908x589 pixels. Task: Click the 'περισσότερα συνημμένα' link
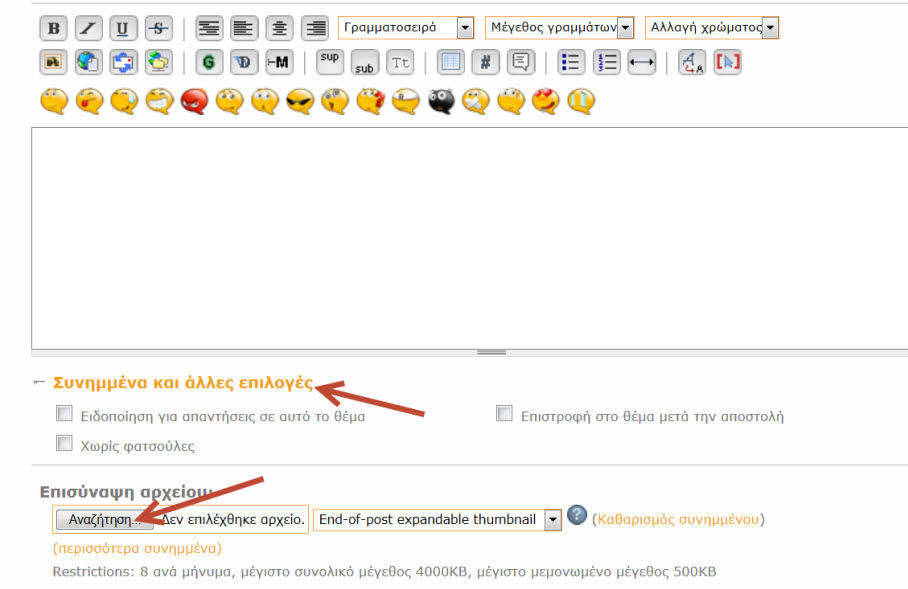[137, 548]
